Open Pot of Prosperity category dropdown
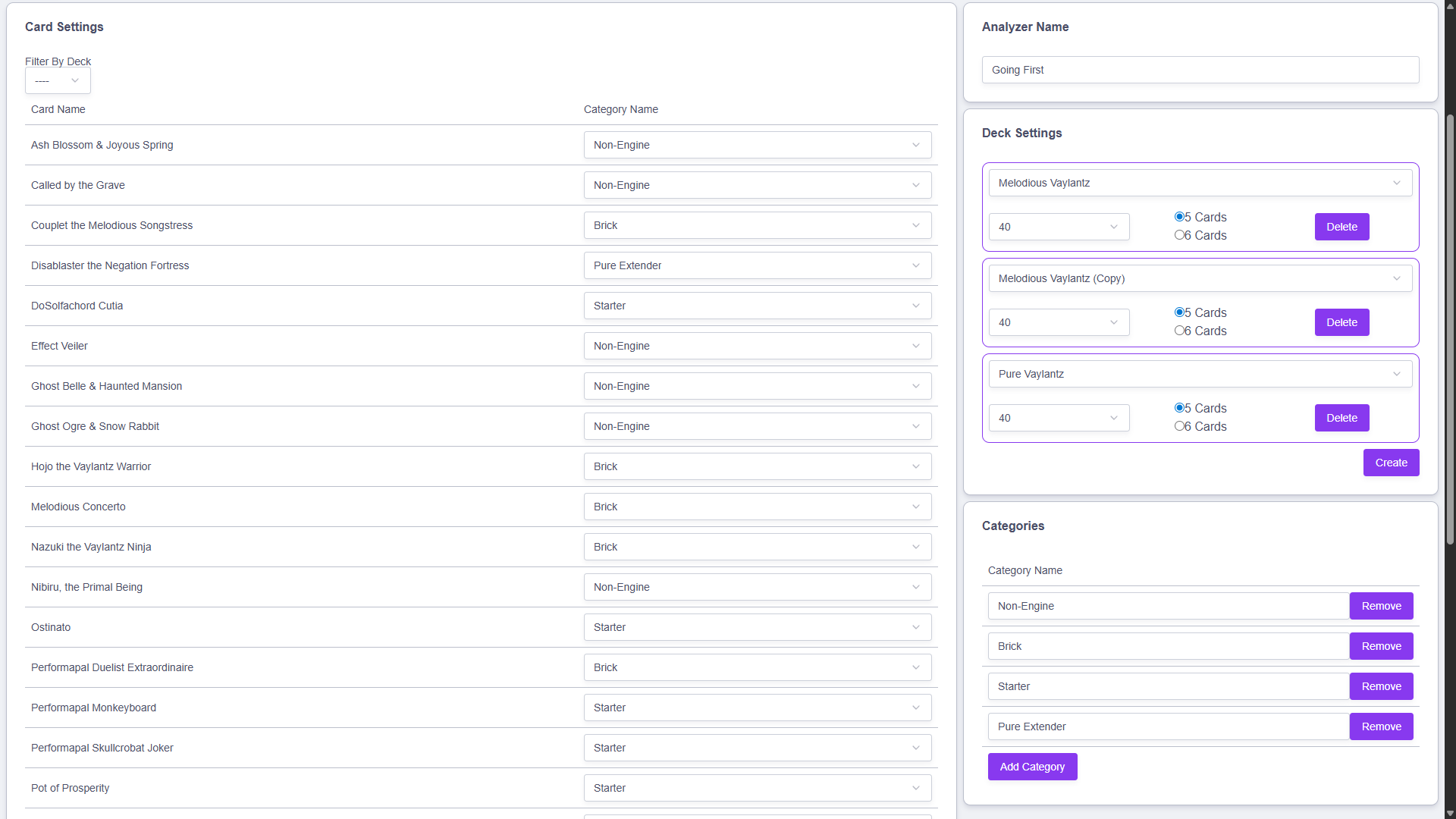The image size is (1456, 819). coord(758,788)
